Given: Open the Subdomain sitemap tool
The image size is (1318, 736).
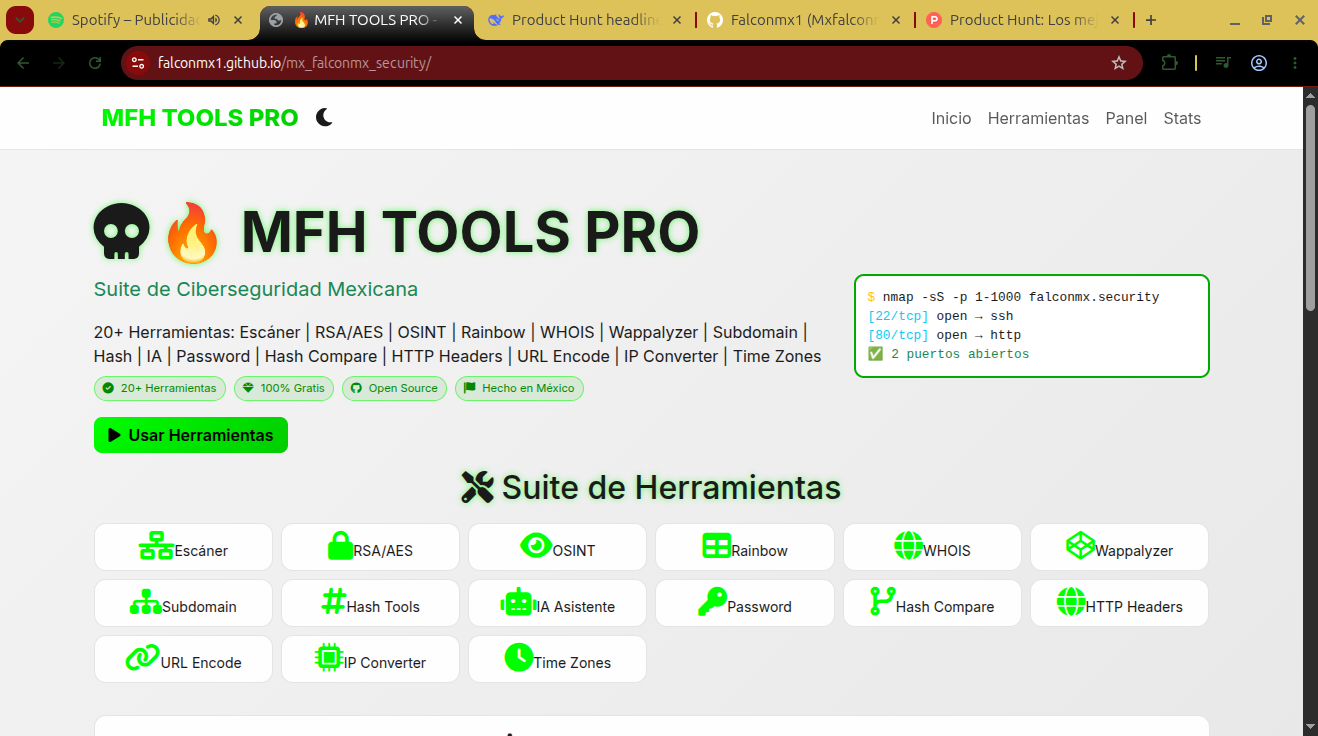Looking at the screenshot, I should point(183,603).
